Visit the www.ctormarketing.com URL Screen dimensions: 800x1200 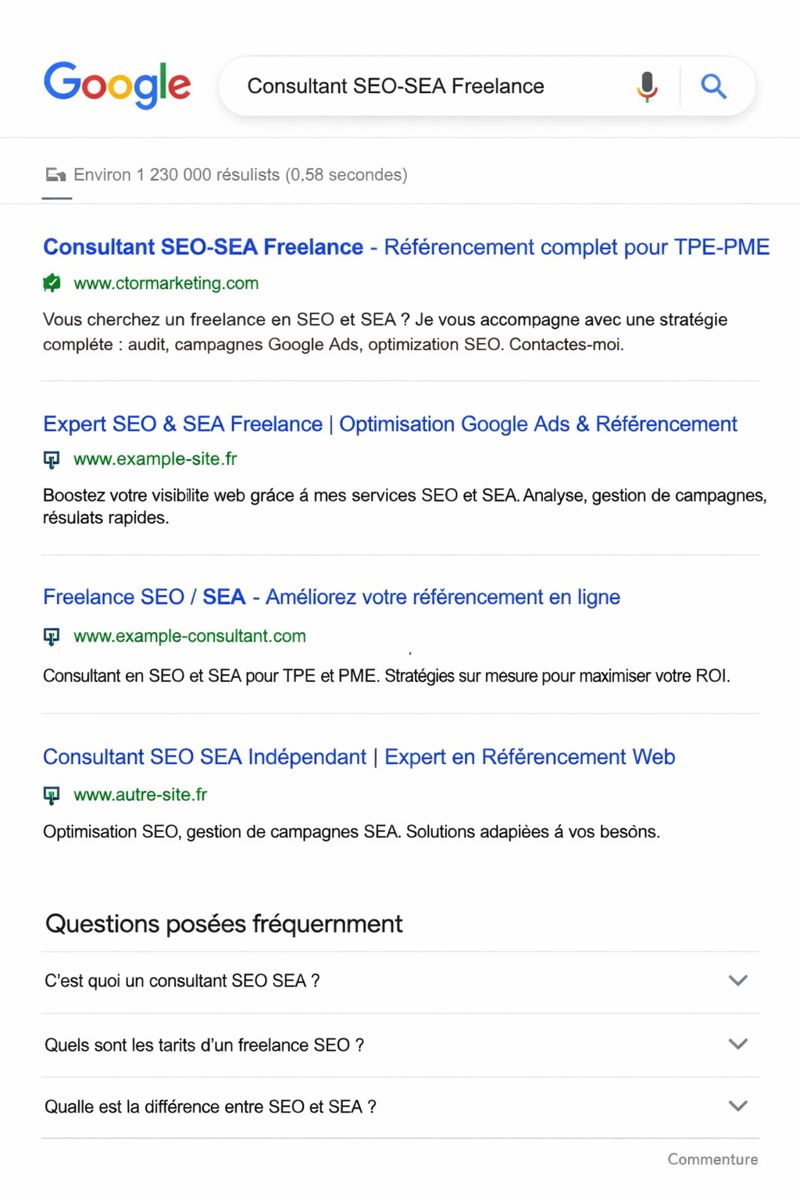click(x=161, y=283)
